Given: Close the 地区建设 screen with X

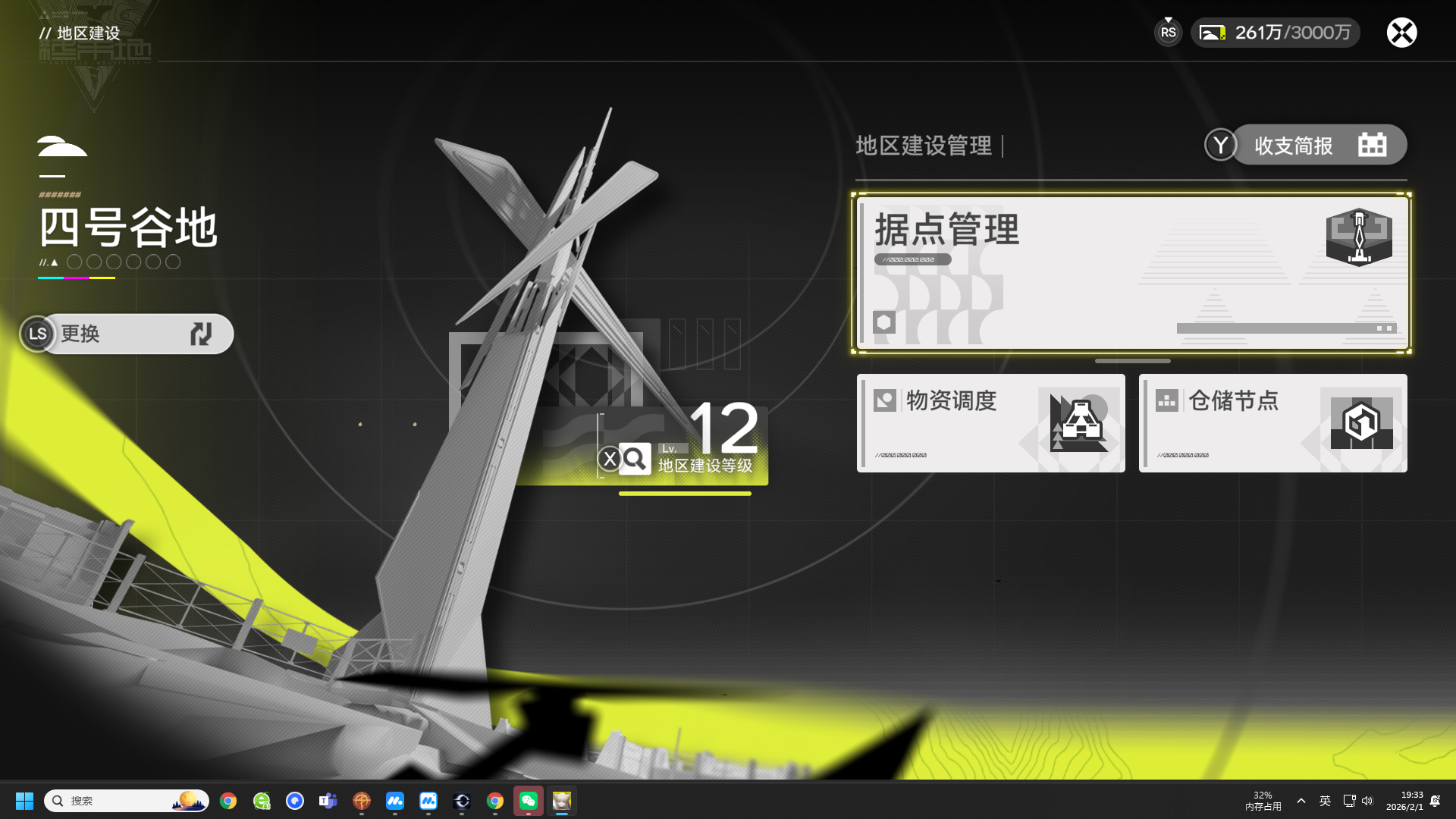Looking at the screenshot, I should (x=1401, y=33).
